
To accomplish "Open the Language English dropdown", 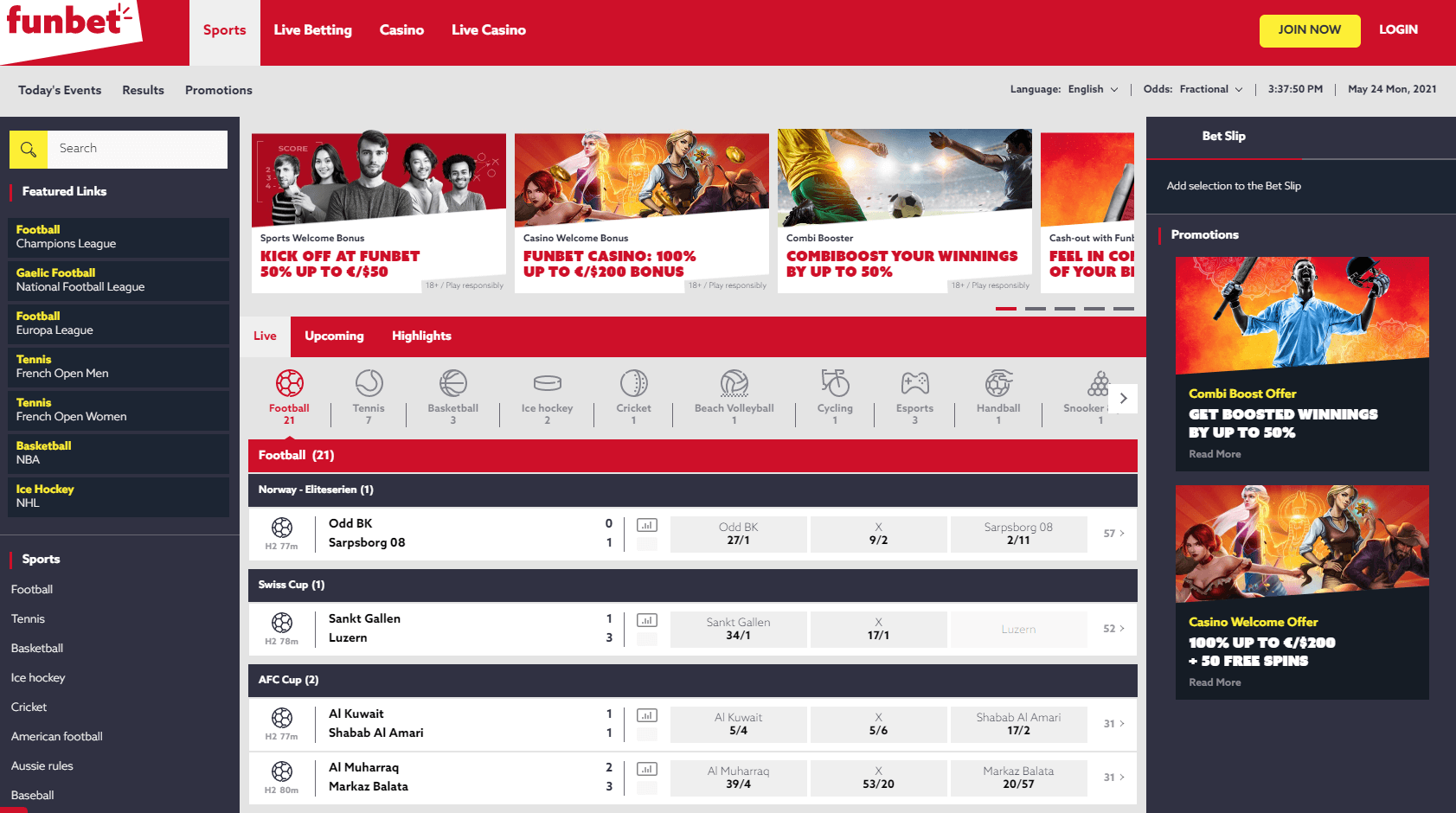I will pyautogui.click(x=1093, y=89).
